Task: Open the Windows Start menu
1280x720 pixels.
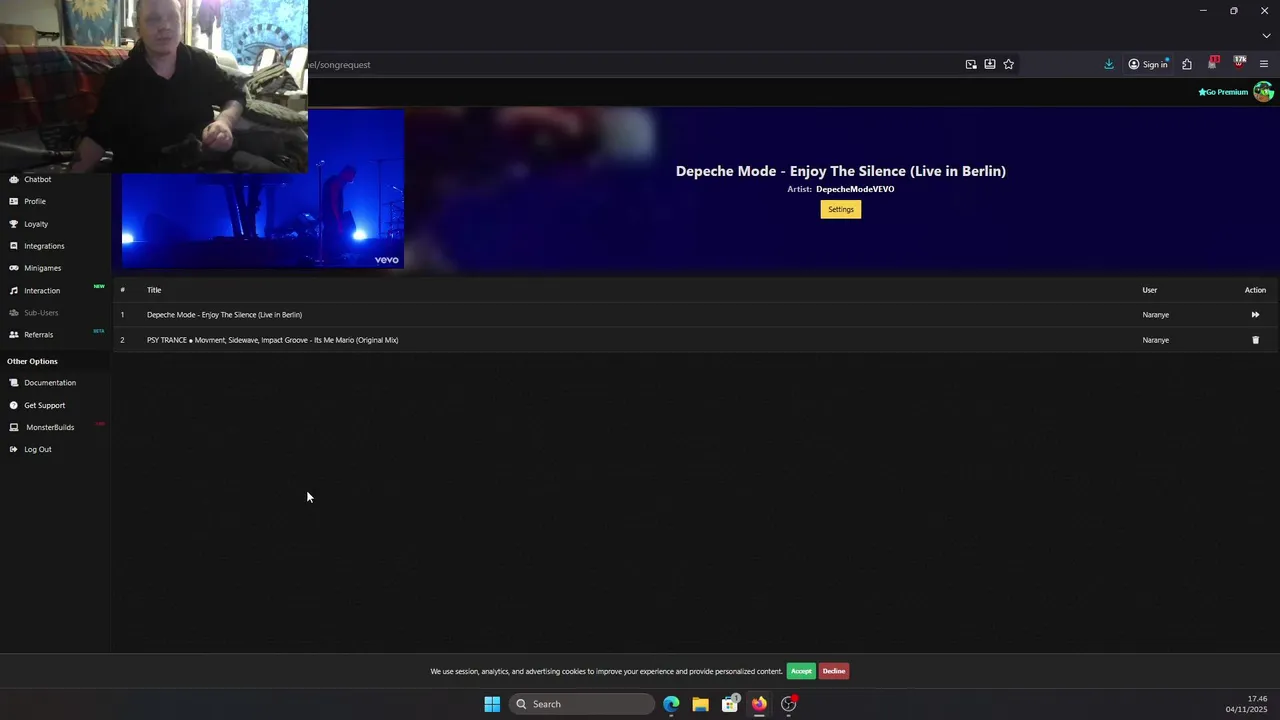Action: point(492,704)
